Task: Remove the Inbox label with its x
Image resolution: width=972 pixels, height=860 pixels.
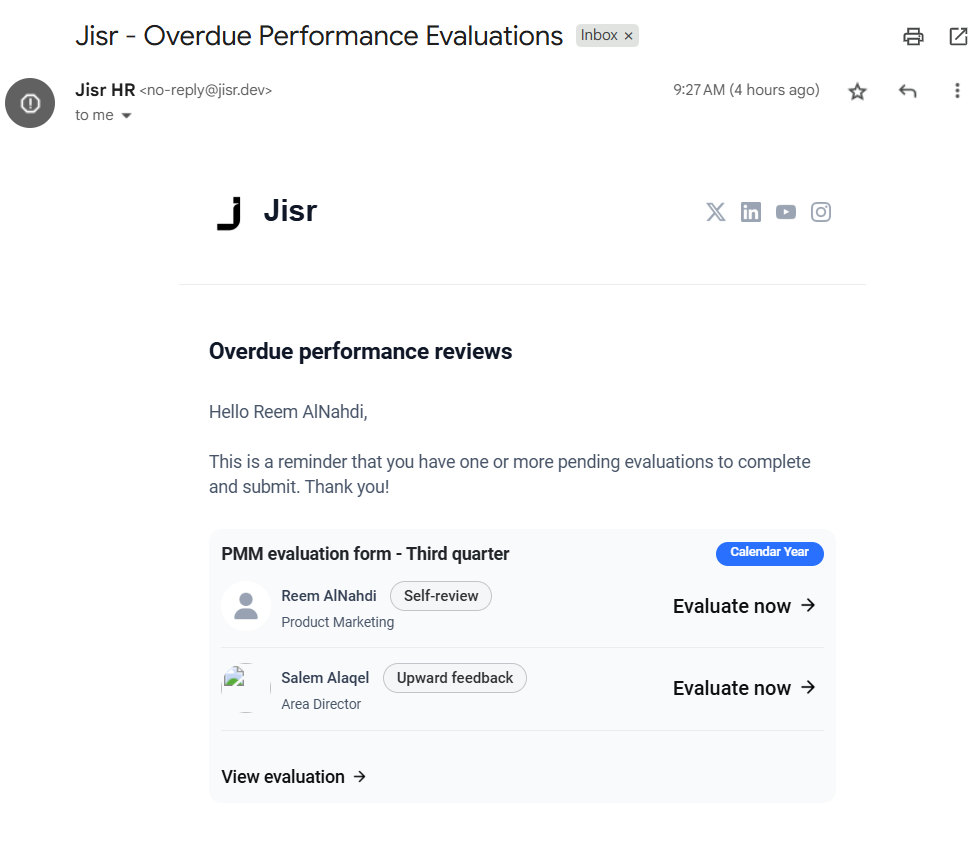Action: 628,36
